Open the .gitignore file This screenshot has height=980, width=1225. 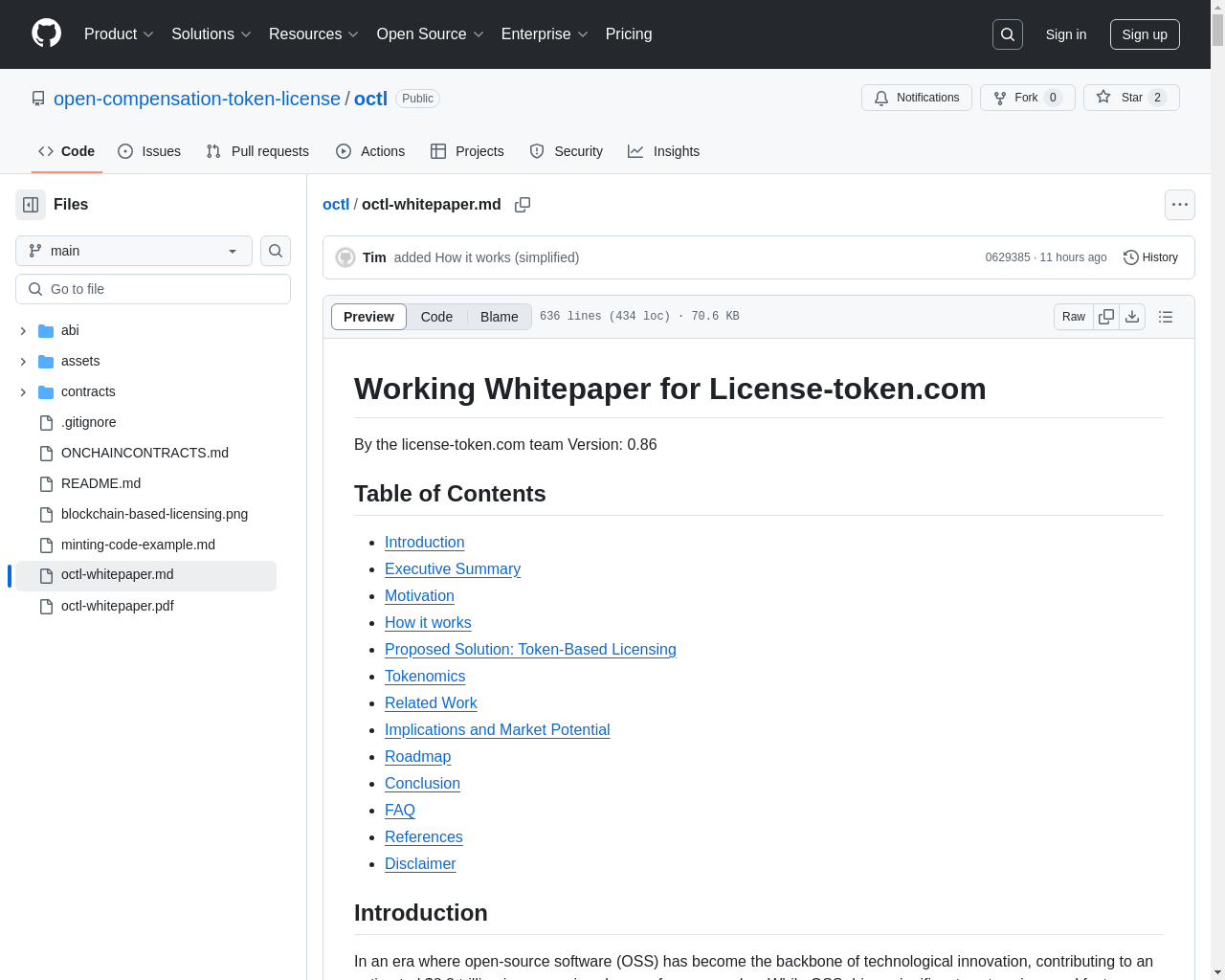point(89,422)
